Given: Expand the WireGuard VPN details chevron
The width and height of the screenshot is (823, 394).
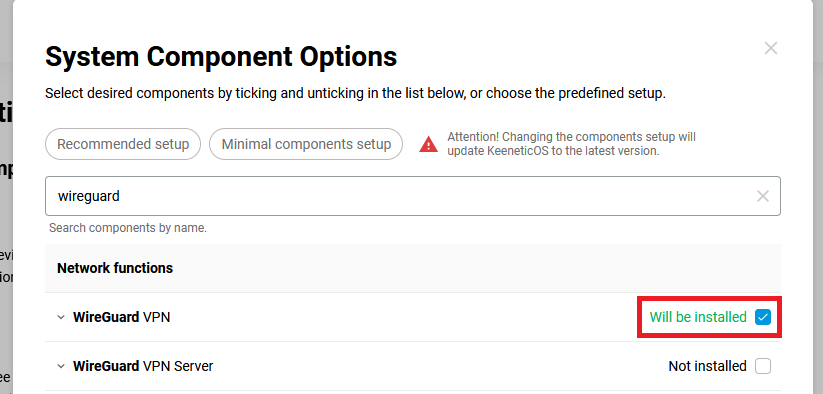Looking at the screenshot, I should coord(61,317).
